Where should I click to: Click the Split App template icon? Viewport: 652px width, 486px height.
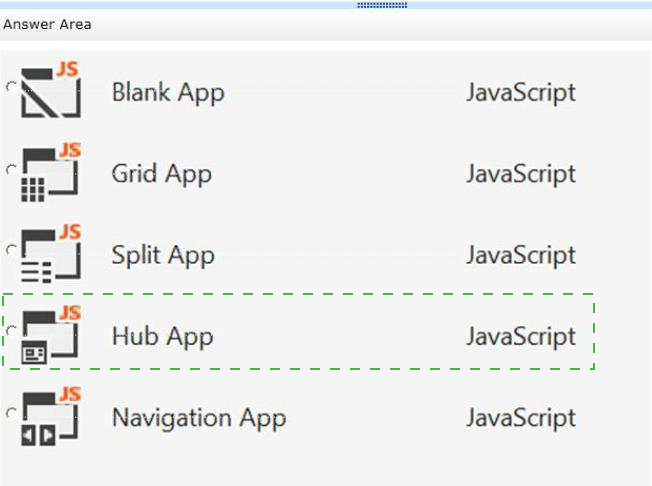(x=51, y=253)
